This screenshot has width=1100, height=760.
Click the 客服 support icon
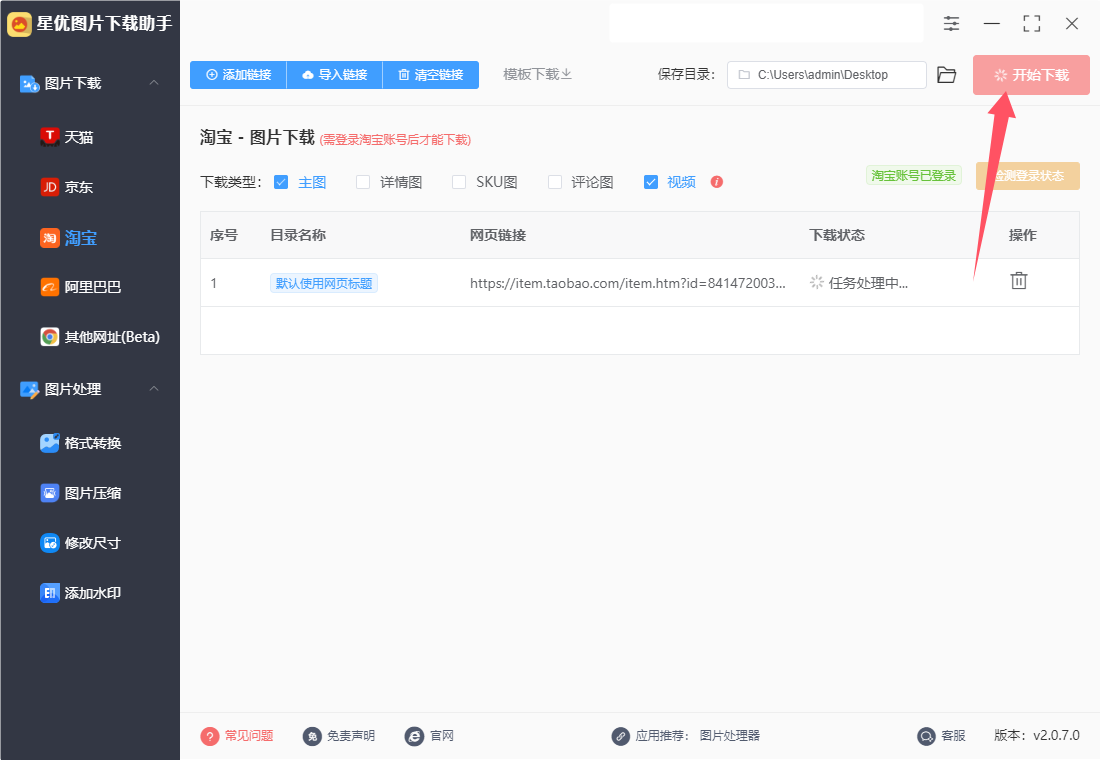point(927,736)
